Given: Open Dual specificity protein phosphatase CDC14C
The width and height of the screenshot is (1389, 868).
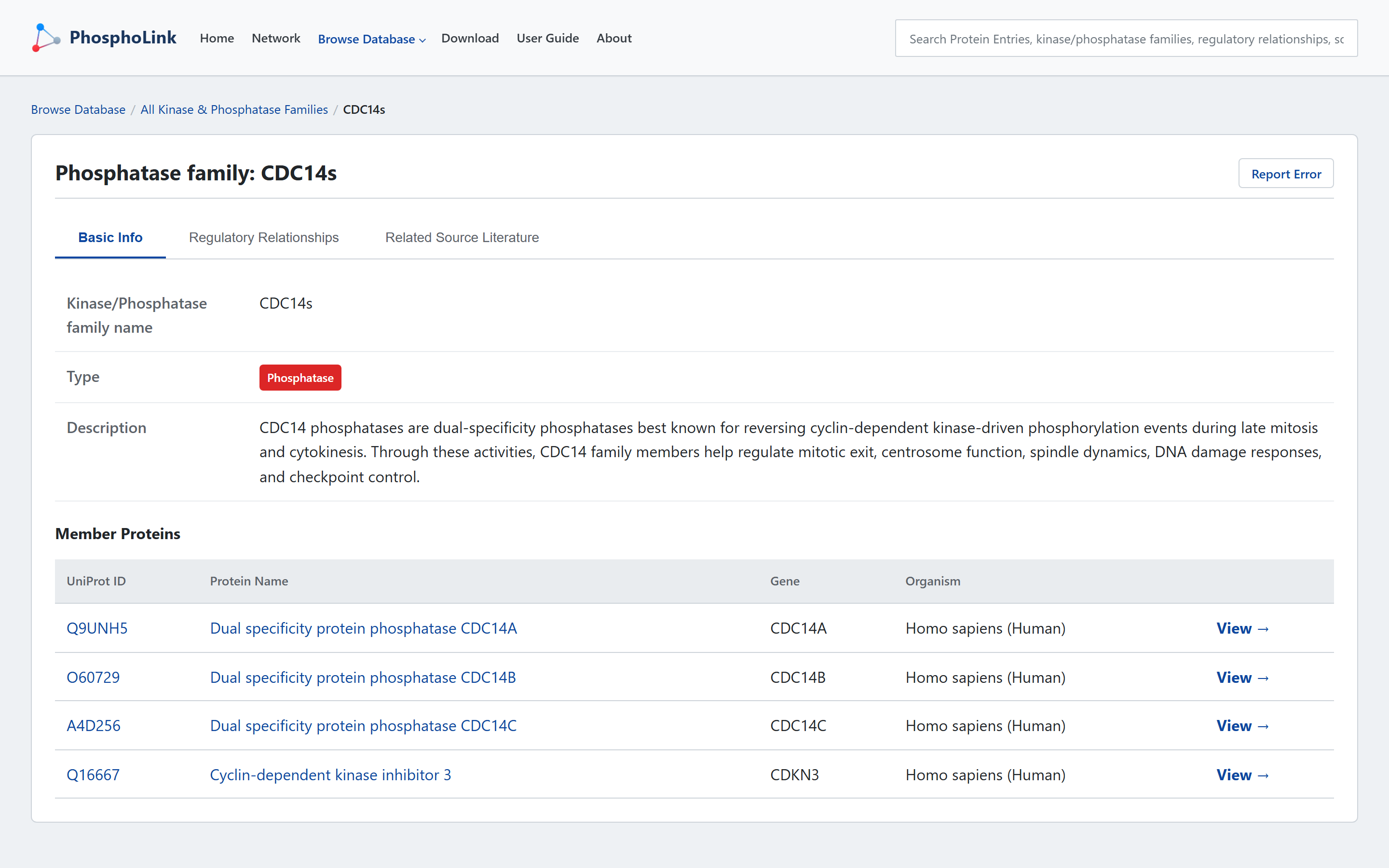Looking at the screenshot, I should click(363, 726).
